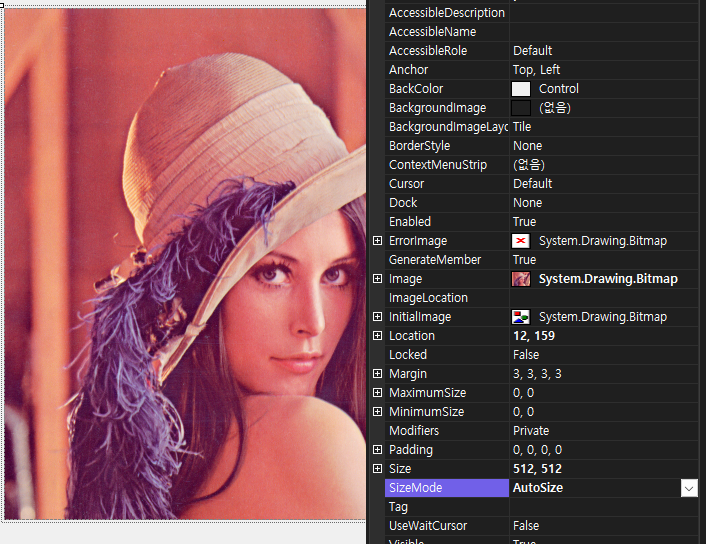Expand the MinimumSize property

point(377,411)
